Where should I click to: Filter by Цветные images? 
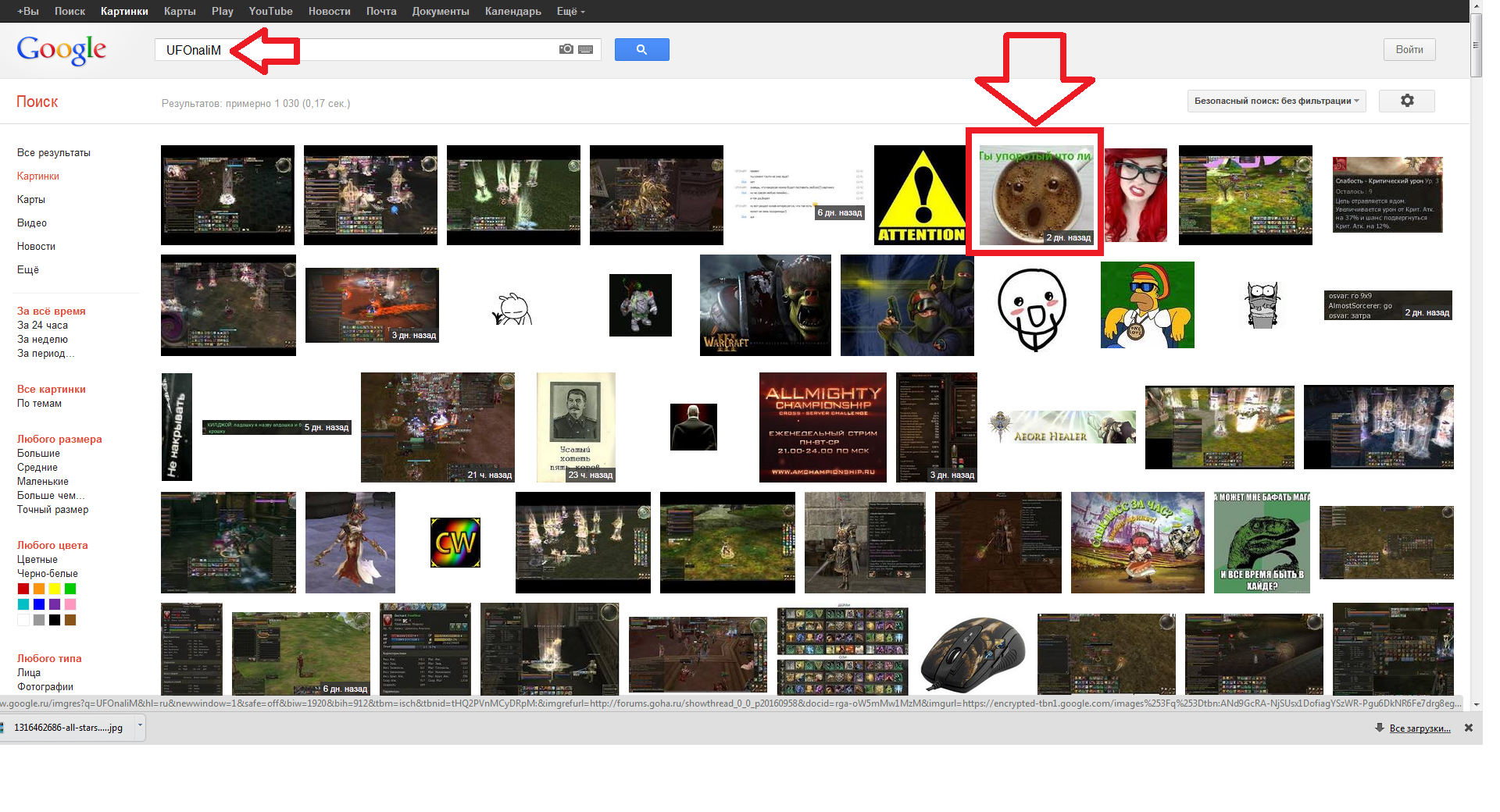(37, 560)
